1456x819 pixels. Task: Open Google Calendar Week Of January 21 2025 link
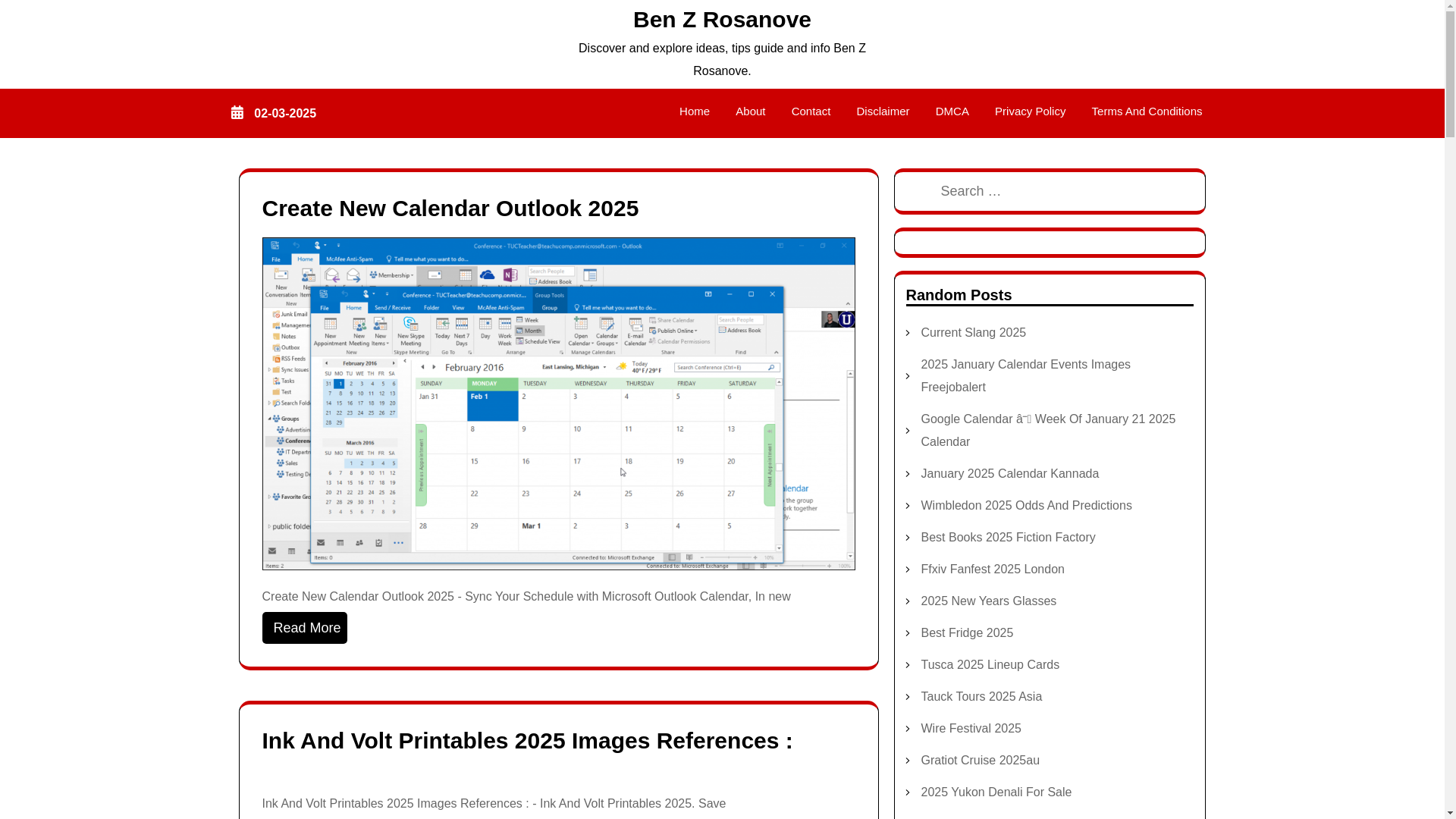(1048, 431)
